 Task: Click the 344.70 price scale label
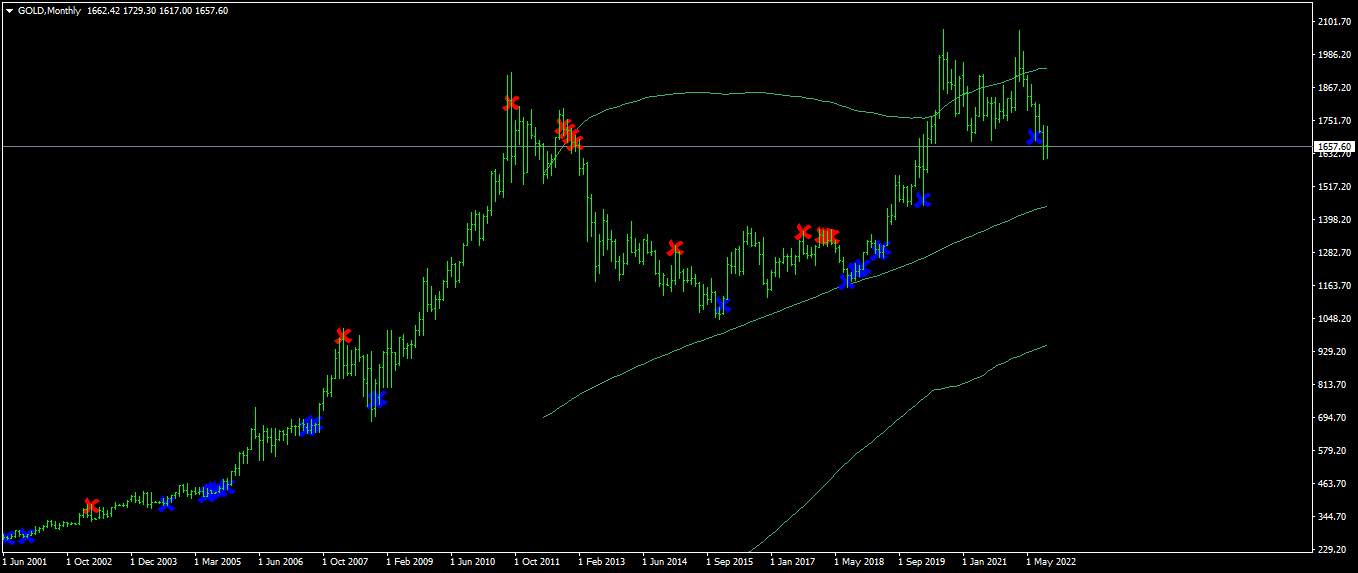(1333, 516)
